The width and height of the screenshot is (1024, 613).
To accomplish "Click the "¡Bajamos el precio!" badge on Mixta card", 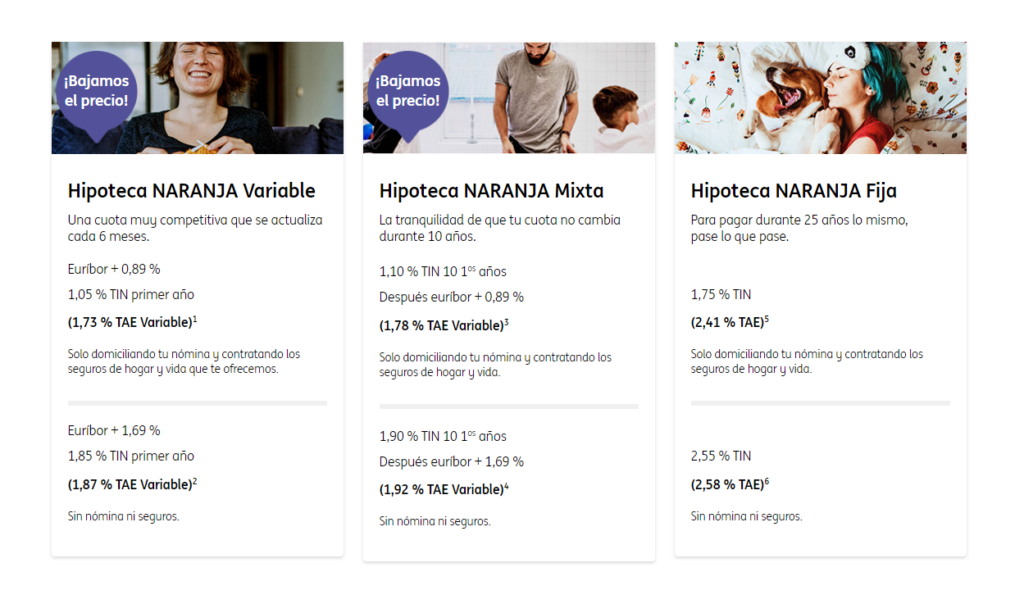I will point(407,91).
